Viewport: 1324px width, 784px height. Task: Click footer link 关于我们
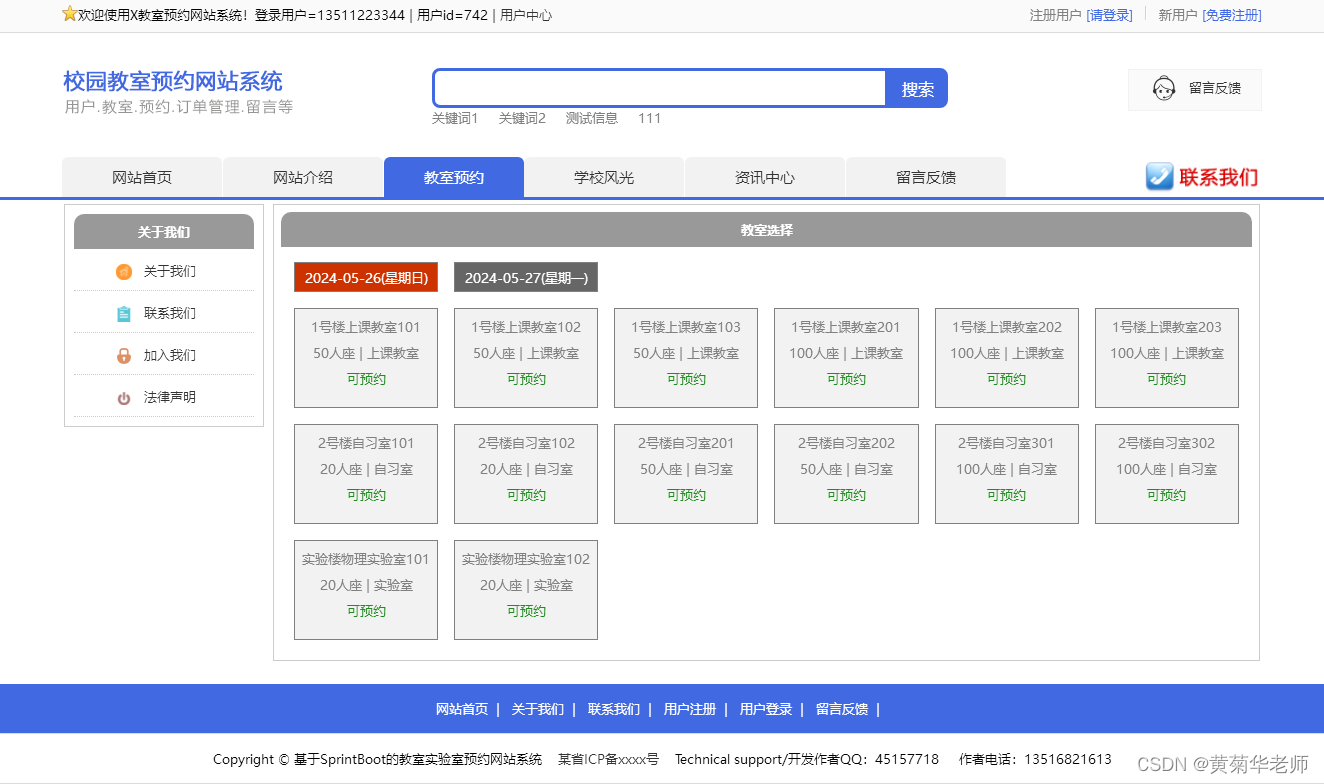[538, 710]
